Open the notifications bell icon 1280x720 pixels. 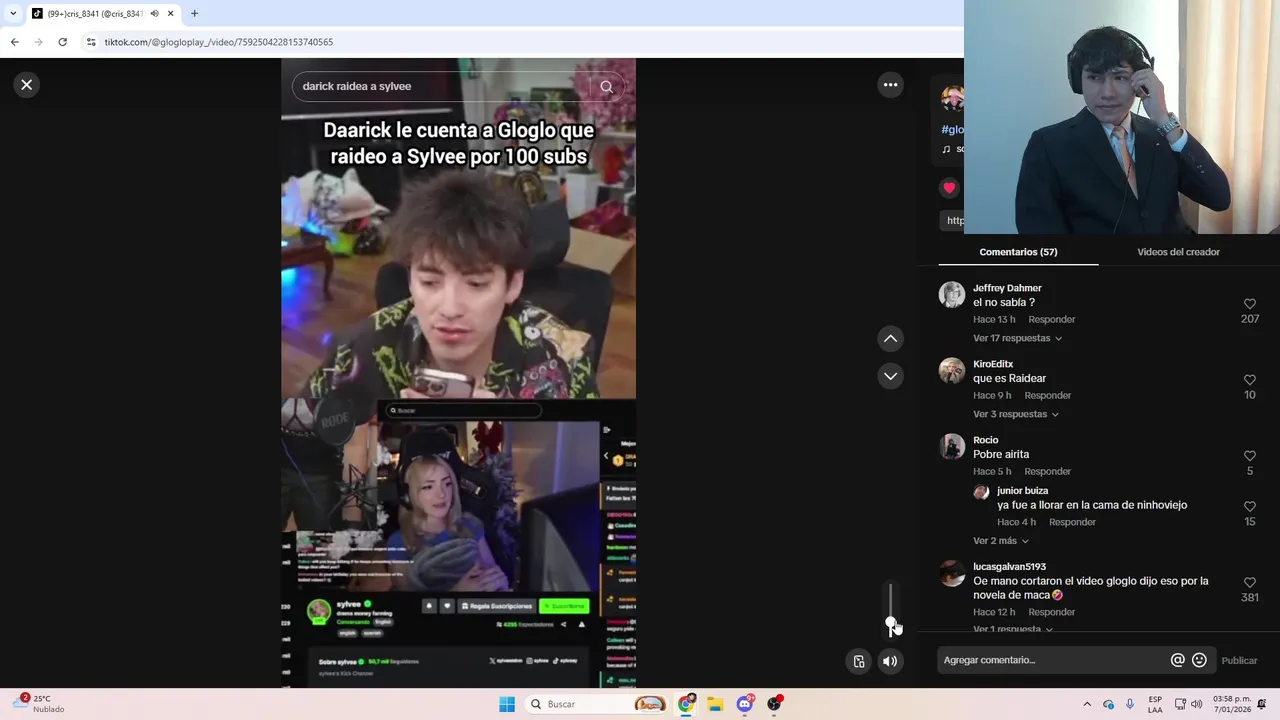1262,704
